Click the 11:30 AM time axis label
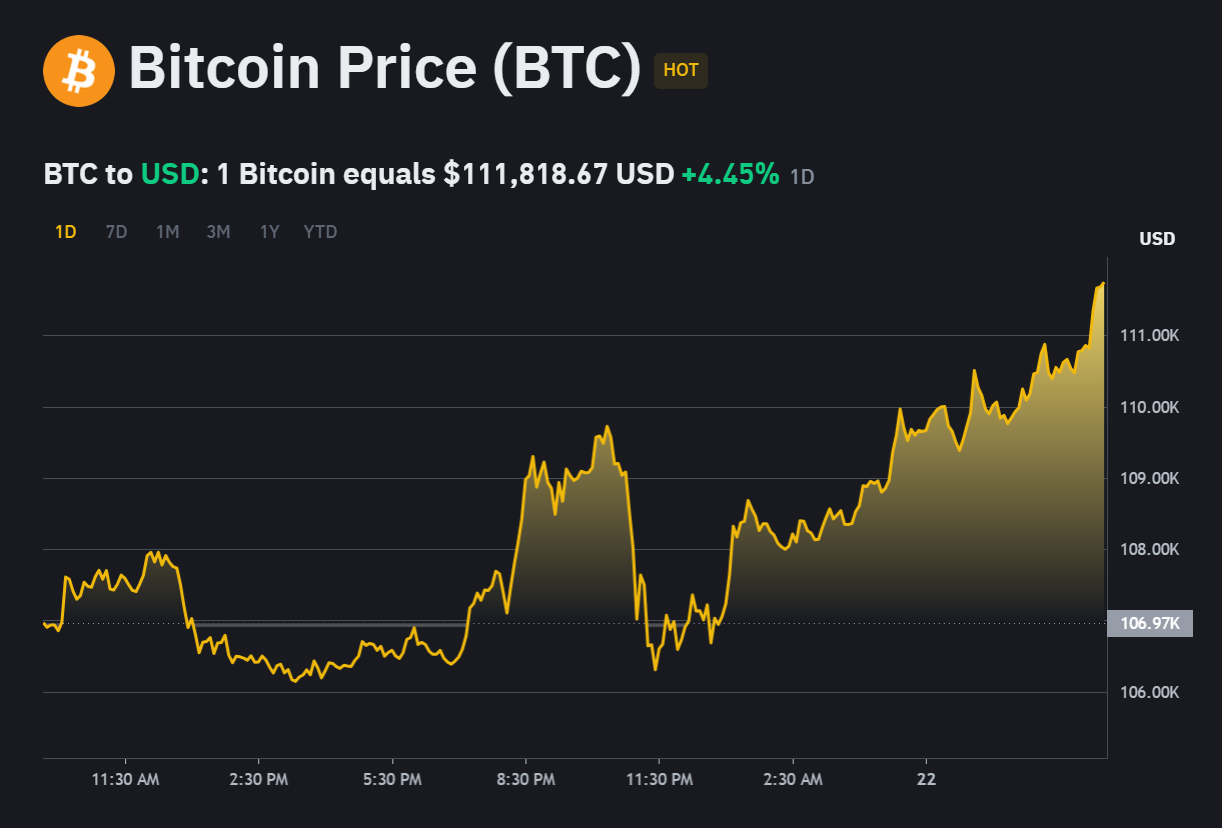Image resolution: width=1222 pixels, height=828 pixels. pos(124,779)
